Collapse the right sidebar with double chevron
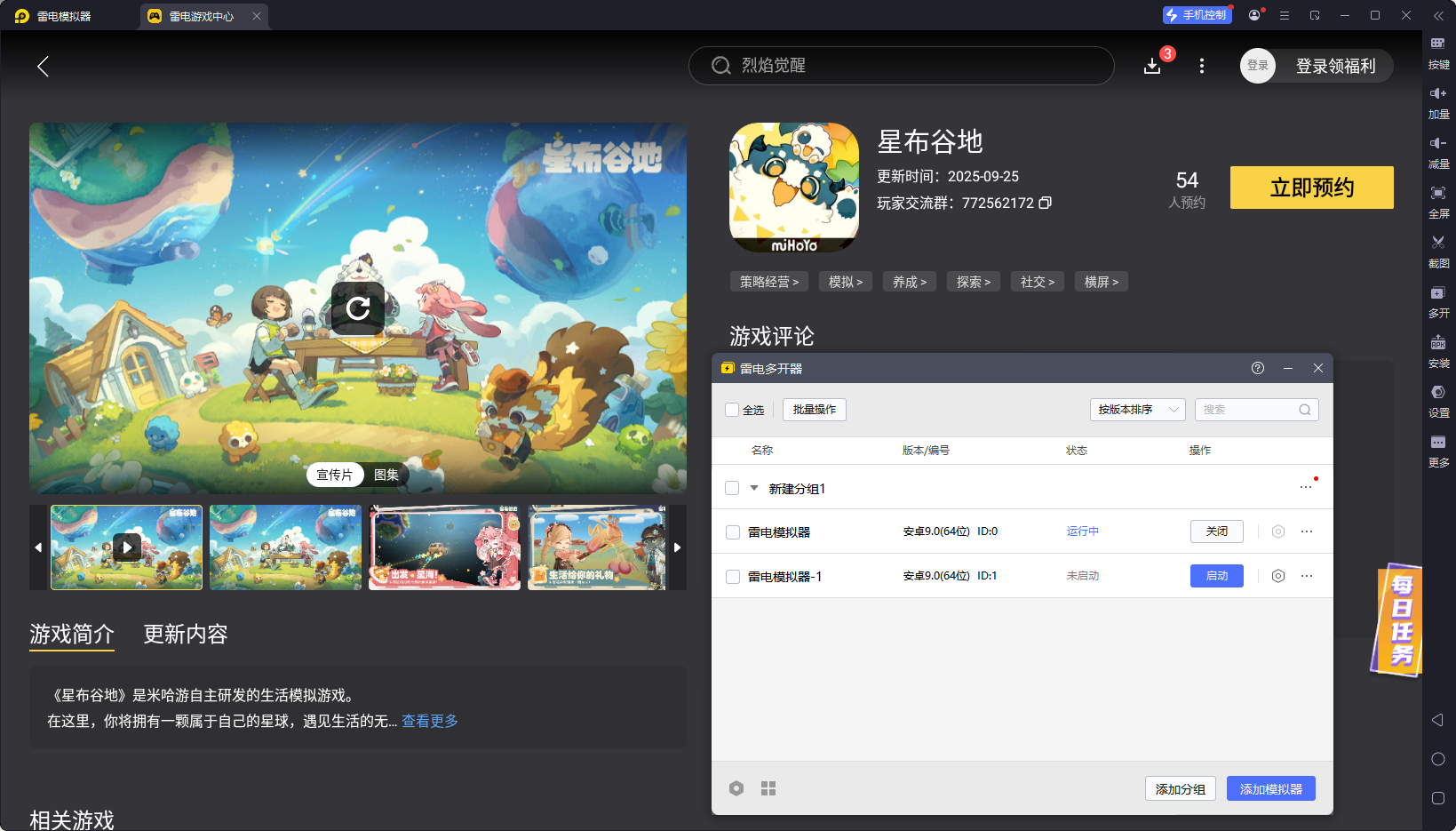This screenshot has height=831, width=1456. (1438, 16)
